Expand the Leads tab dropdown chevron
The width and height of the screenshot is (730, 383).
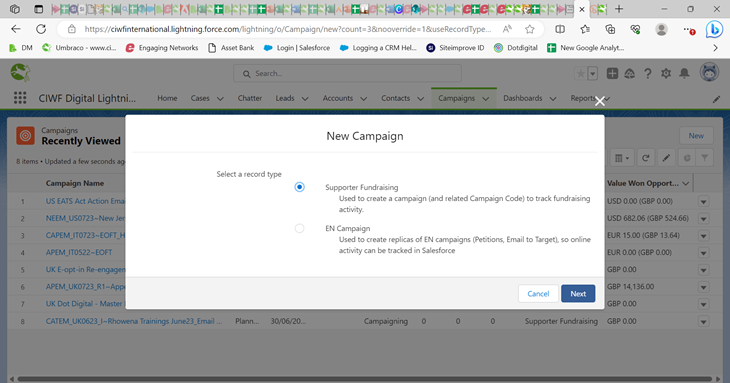(x=305, y=99)
